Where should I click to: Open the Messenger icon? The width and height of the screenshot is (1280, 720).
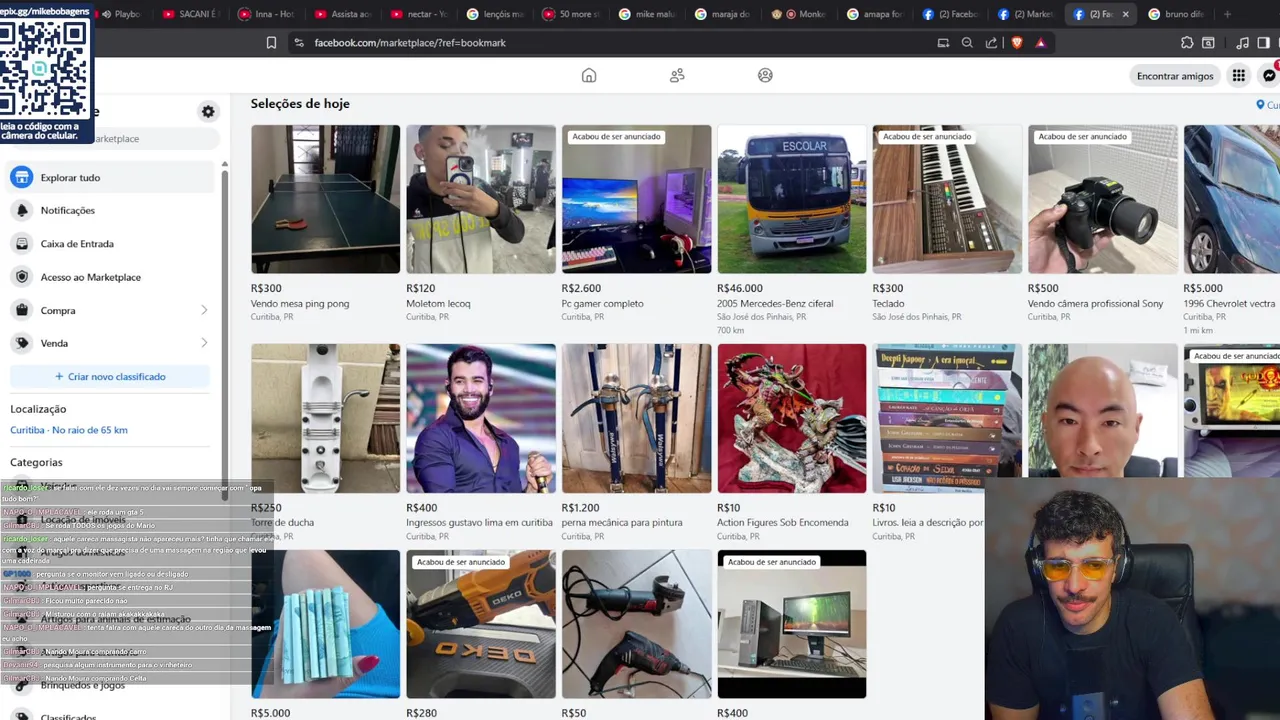(1270, 75)
